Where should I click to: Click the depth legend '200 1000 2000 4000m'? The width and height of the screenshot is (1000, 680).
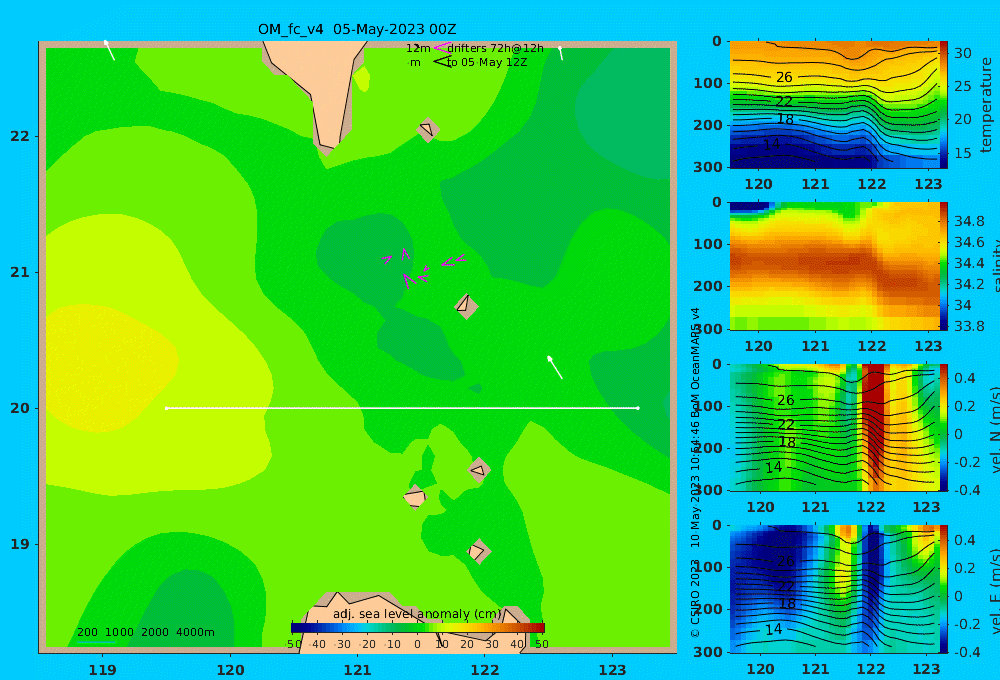[x=145, y=632]
